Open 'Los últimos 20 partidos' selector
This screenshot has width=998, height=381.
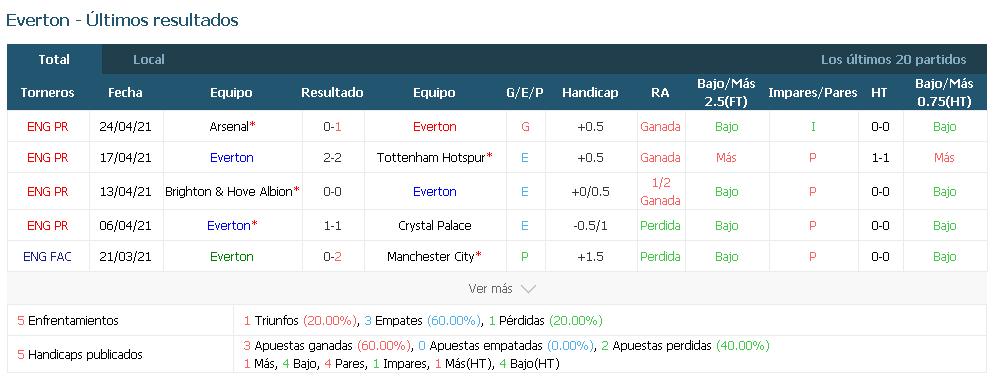(x=894, y=60)
